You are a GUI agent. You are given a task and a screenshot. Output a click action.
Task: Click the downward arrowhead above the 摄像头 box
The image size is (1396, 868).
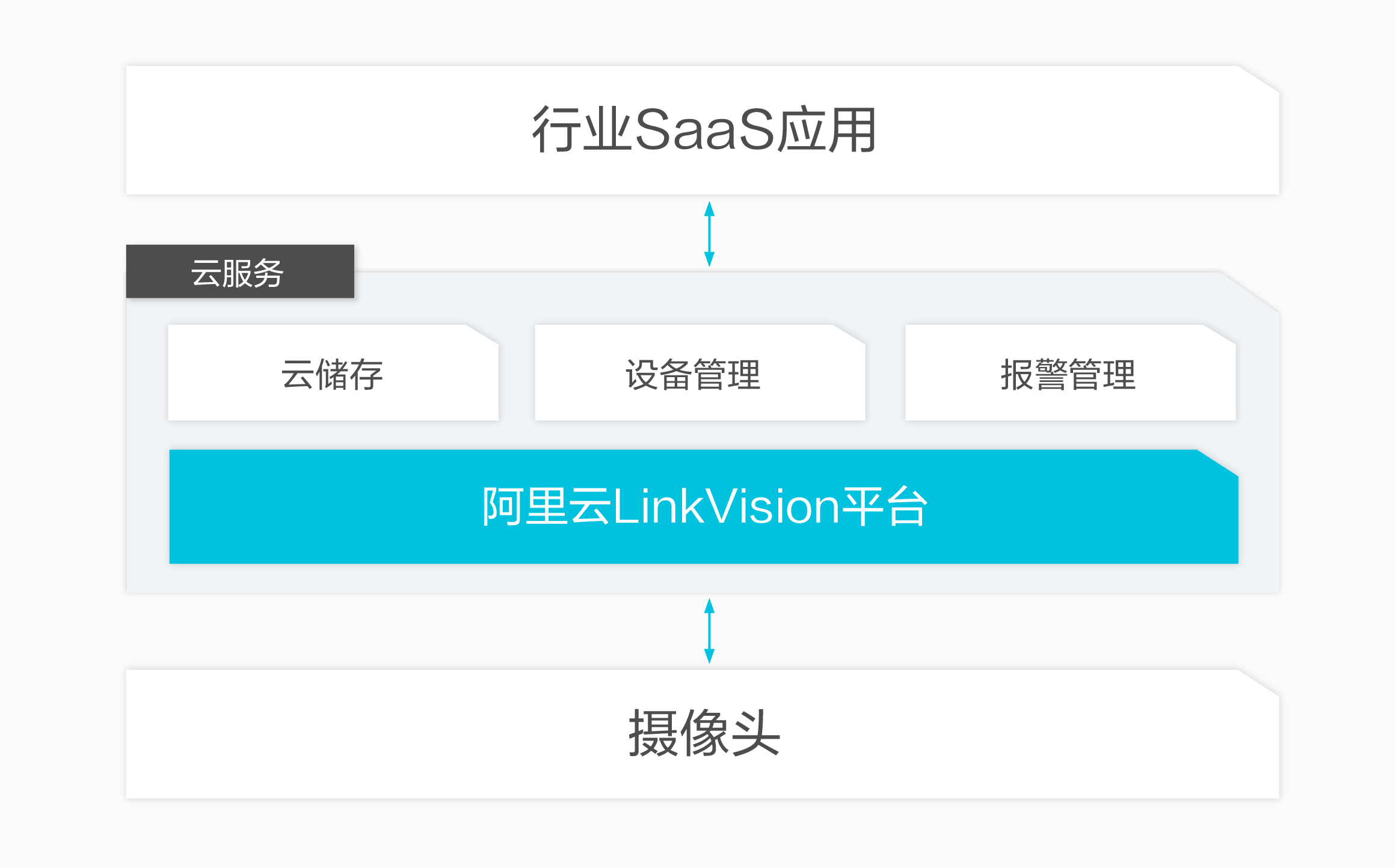[x=710, y=656]
